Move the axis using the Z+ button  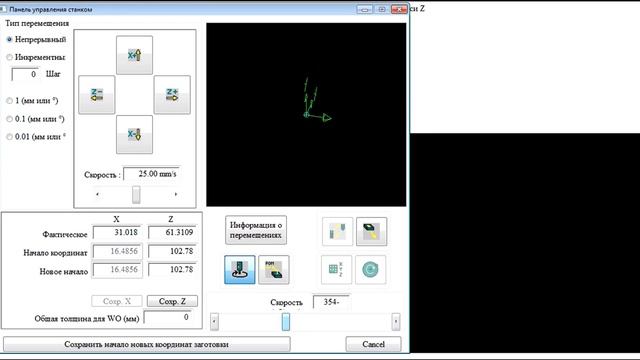[172, 95]
